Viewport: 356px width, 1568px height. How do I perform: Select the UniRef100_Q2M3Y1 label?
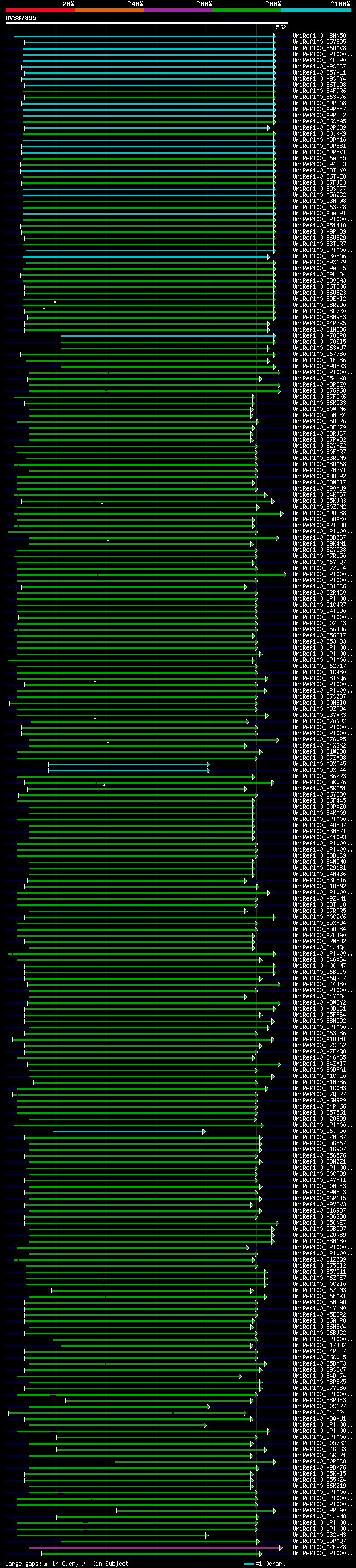click(319, 470)
